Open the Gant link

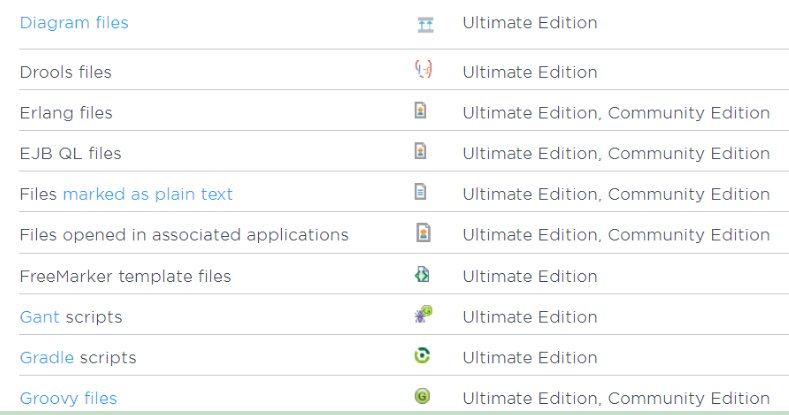(x=40, y=317)
